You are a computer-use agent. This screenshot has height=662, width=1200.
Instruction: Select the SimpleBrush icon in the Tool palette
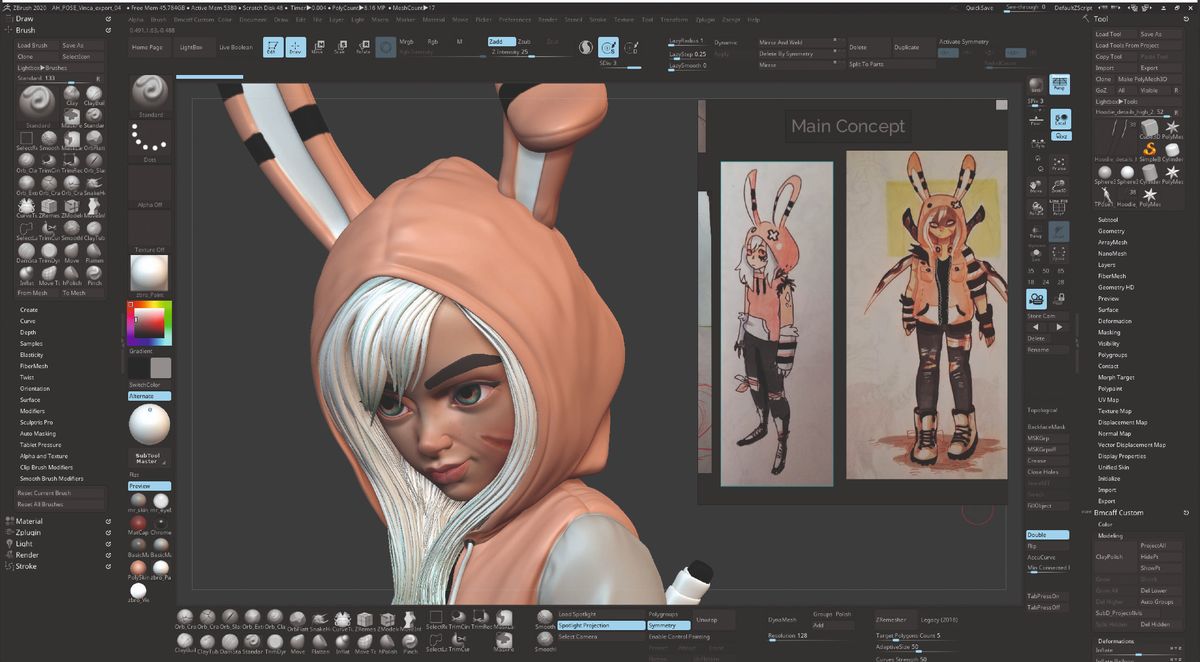click(x=1149, y=149)
